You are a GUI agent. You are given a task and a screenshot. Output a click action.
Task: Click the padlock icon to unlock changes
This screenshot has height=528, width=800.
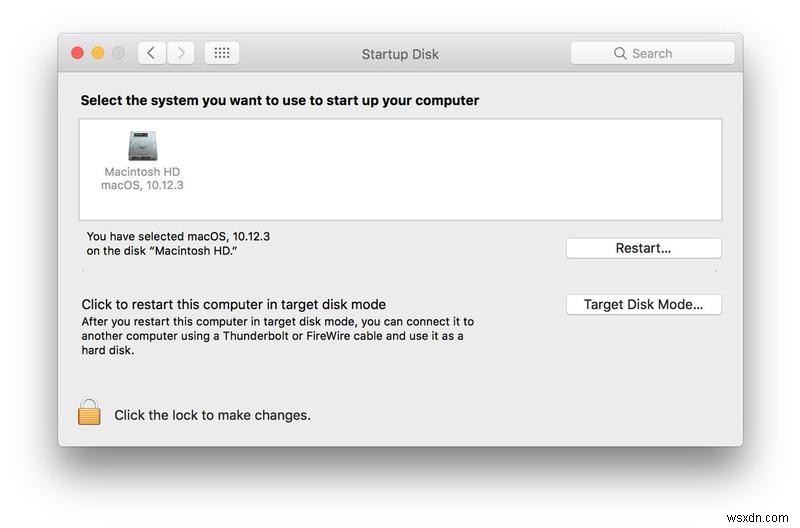90,411
